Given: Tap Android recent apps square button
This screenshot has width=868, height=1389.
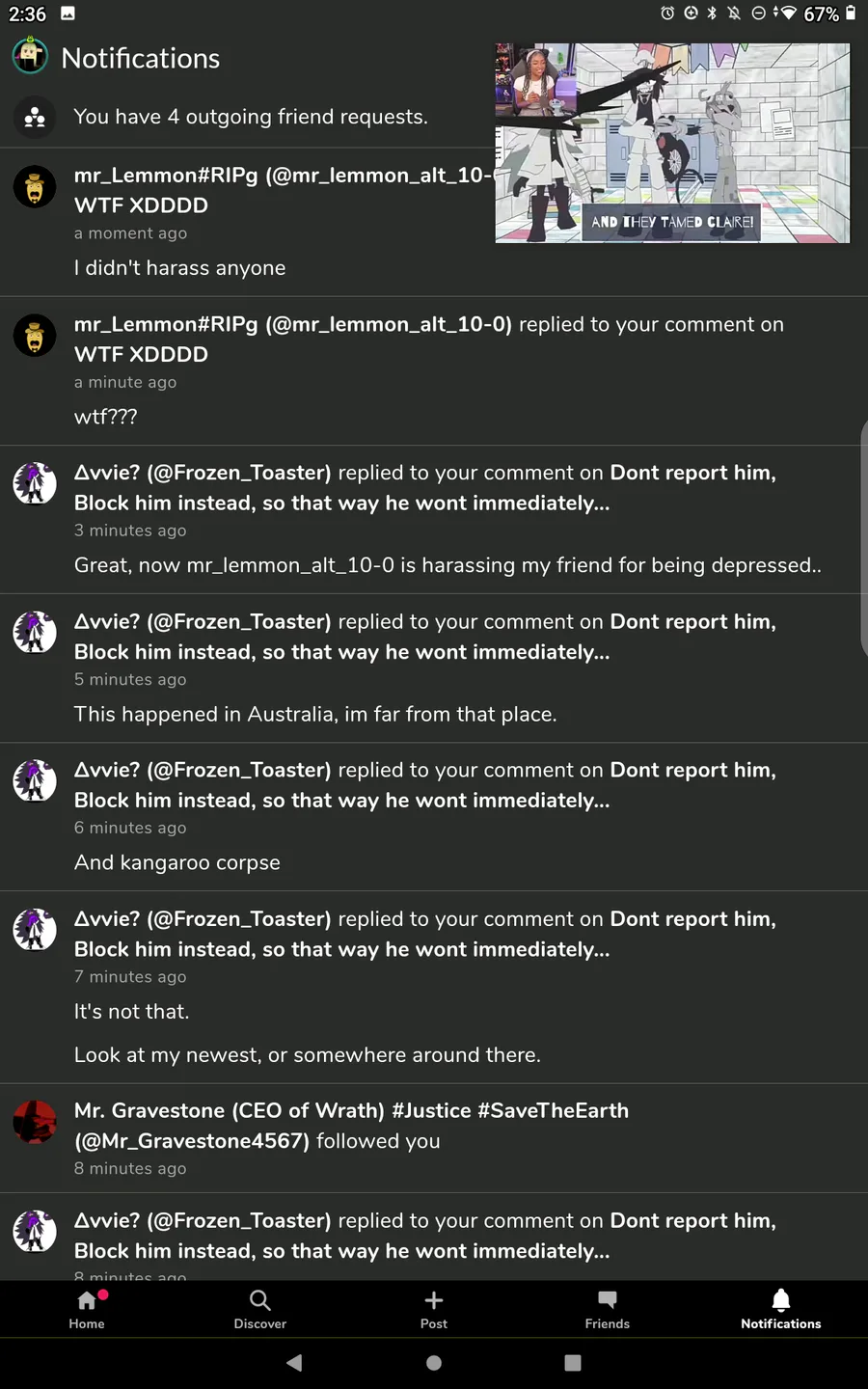Looking at the screenshot, I should point(573,1363).
